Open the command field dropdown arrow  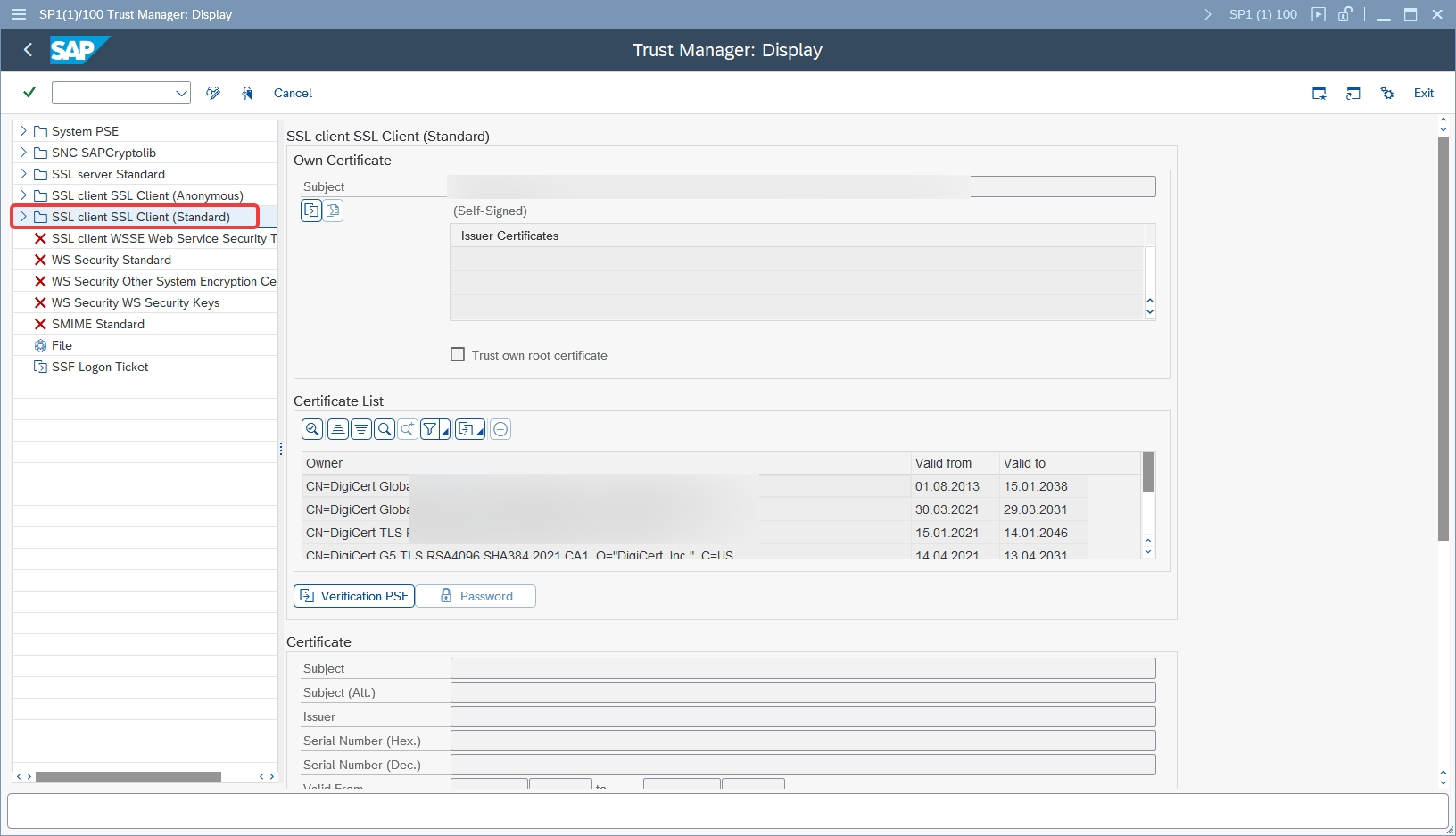click(181, 93)
